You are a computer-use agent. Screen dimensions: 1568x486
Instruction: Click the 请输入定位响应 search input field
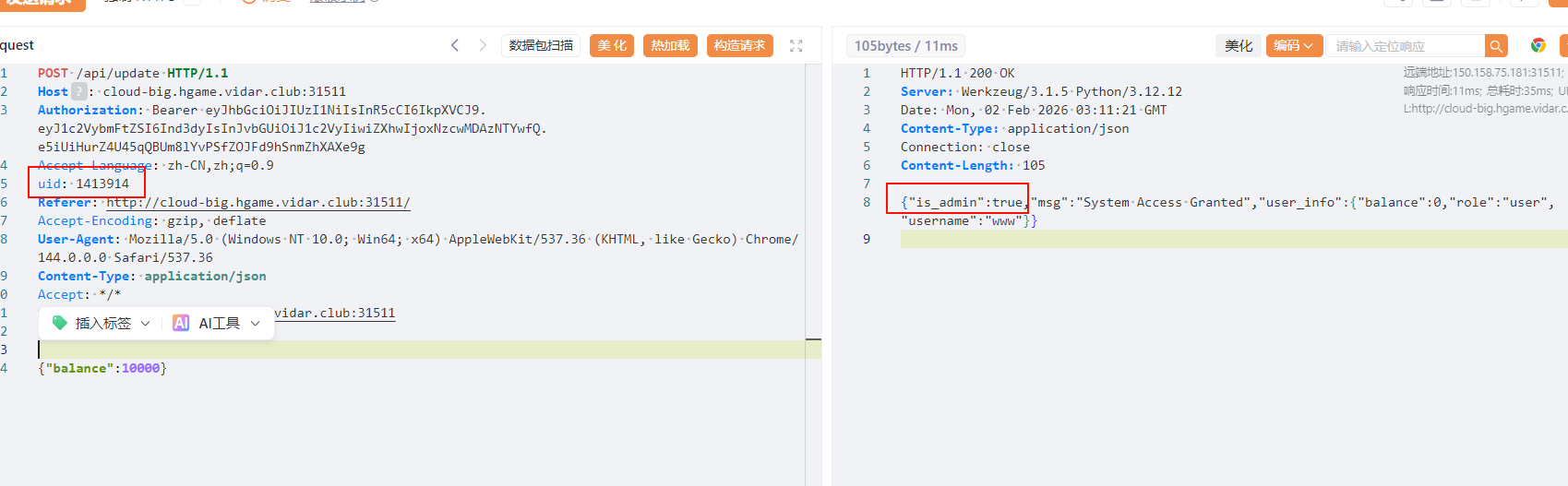[1406, 46]
